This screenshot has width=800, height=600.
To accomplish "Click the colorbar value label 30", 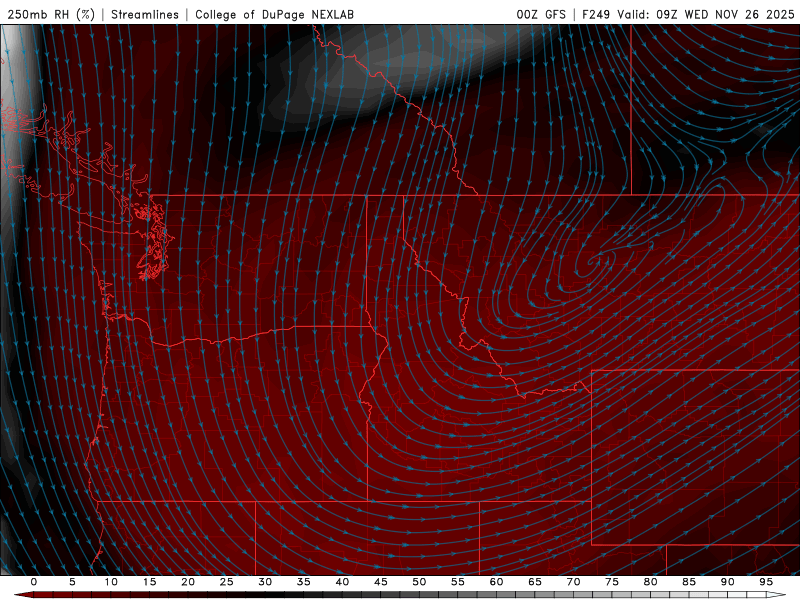I will pyautogui.click(x=265, y=582).
